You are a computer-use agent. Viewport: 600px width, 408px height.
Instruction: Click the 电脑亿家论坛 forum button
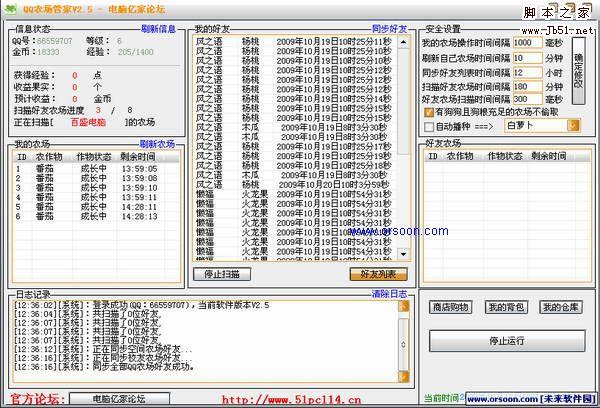point(119,399)
